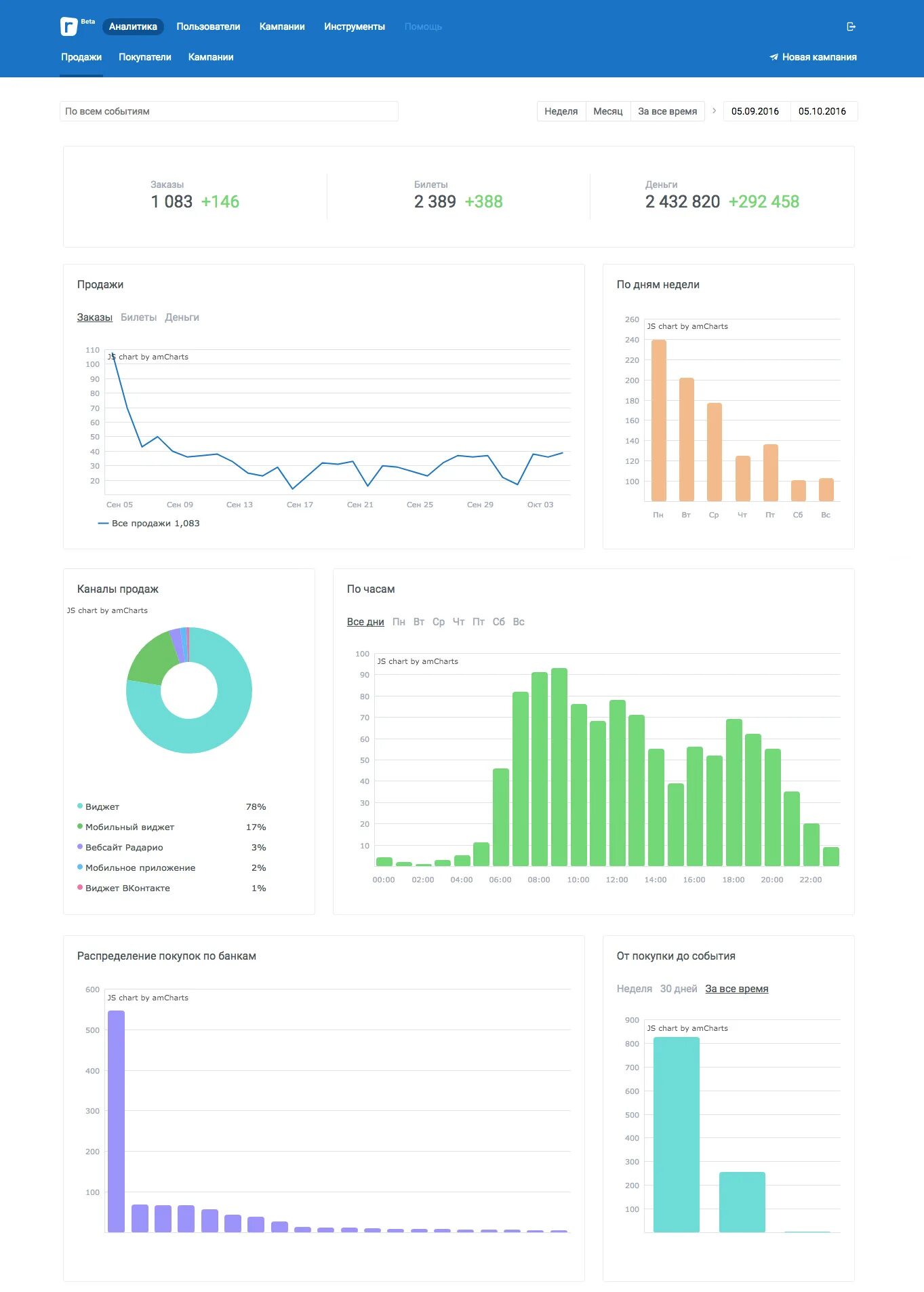Toggle the Вебсайт Радарио legend item

[121, 847]
